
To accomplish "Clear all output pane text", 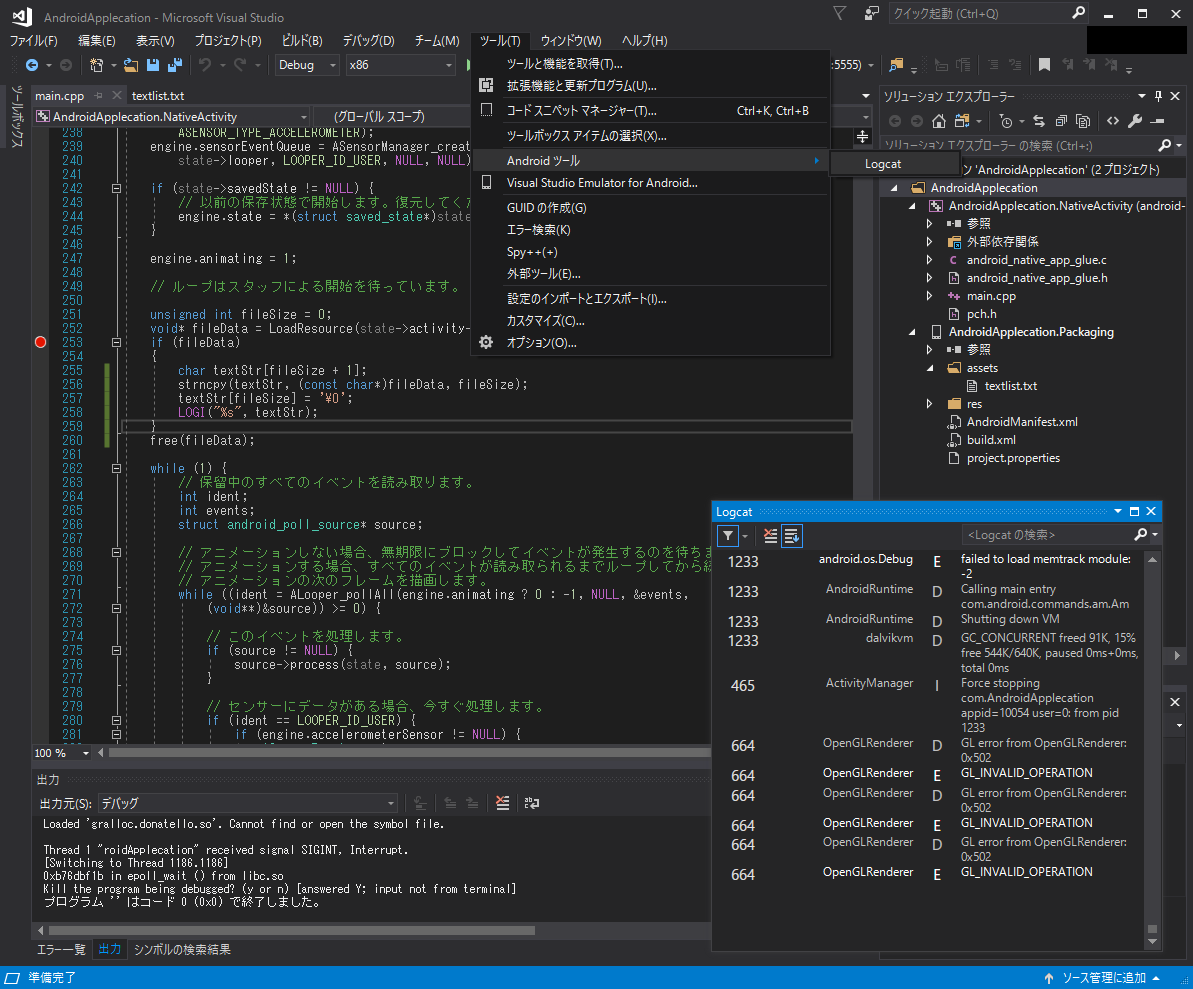I will point(502,803).
